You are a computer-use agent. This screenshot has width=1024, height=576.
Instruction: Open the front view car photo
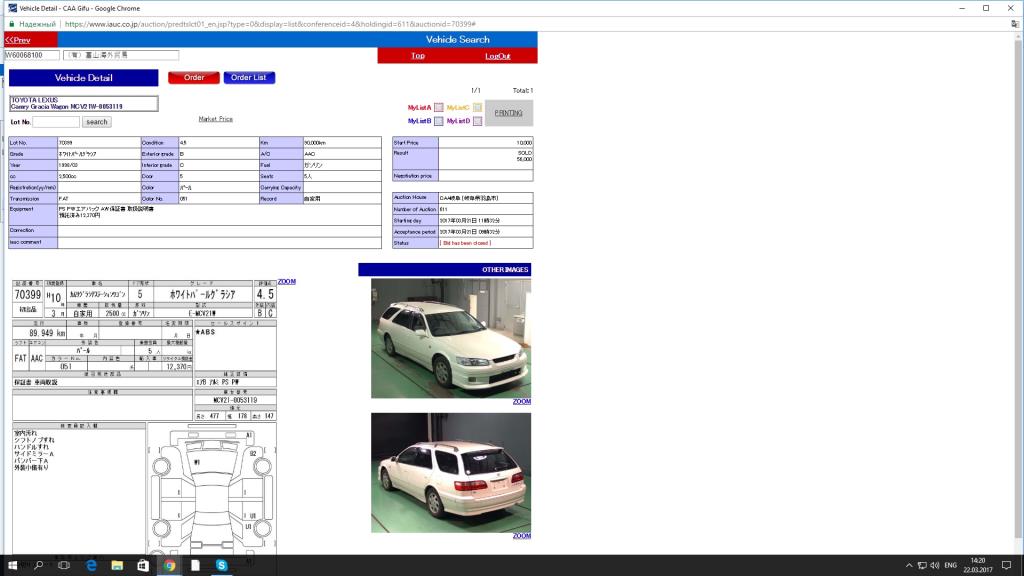(x=451, y=338)
